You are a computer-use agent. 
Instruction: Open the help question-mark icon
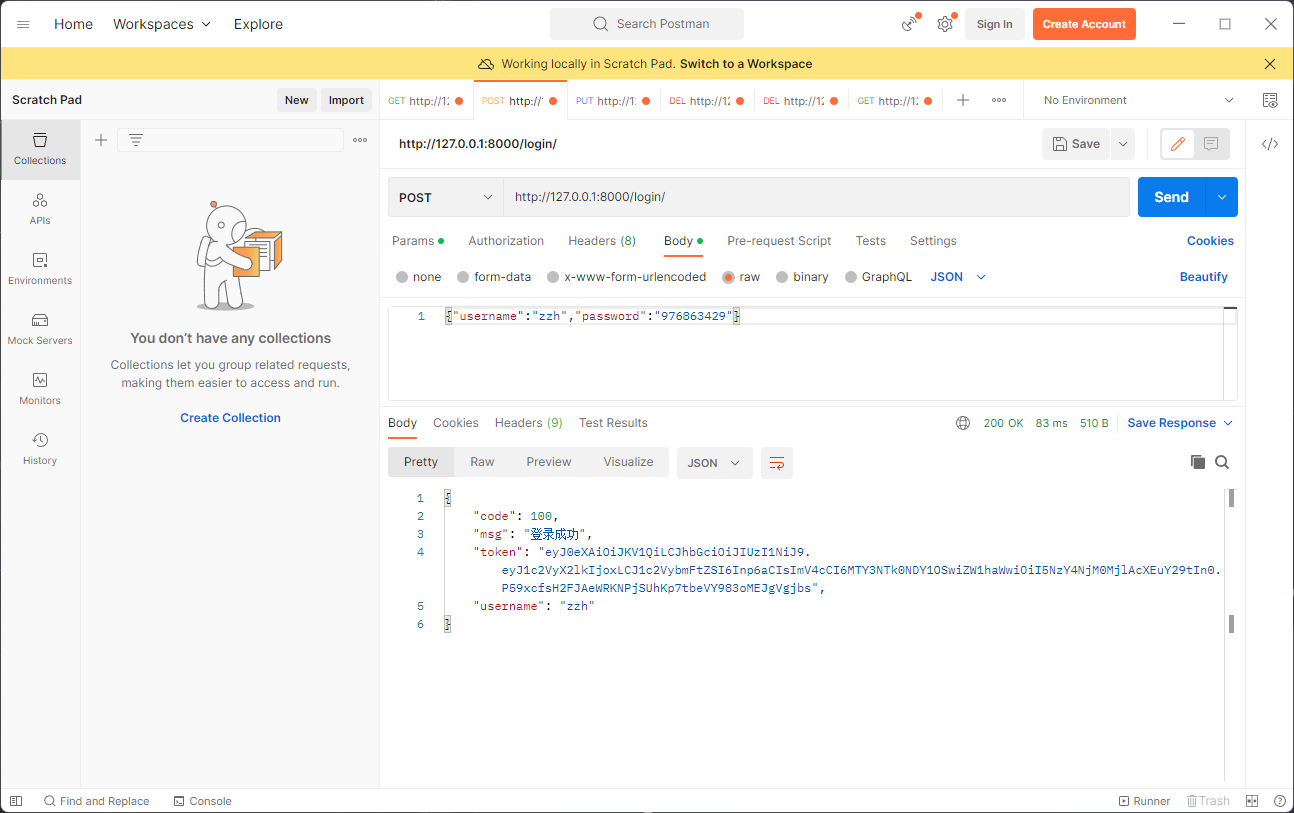[1280, 801]
